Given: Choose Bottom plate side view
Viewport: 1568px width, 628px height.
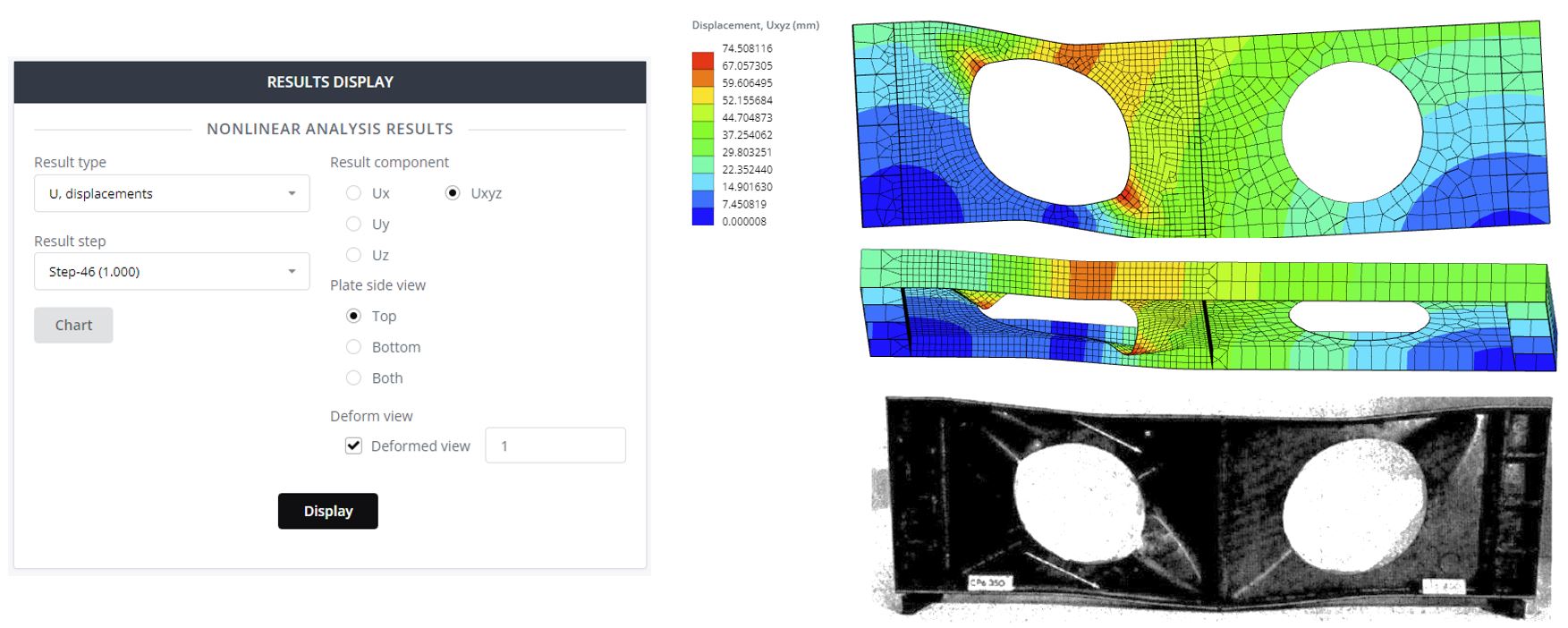Looking at the screenshot, I should [x=353, y=347].
